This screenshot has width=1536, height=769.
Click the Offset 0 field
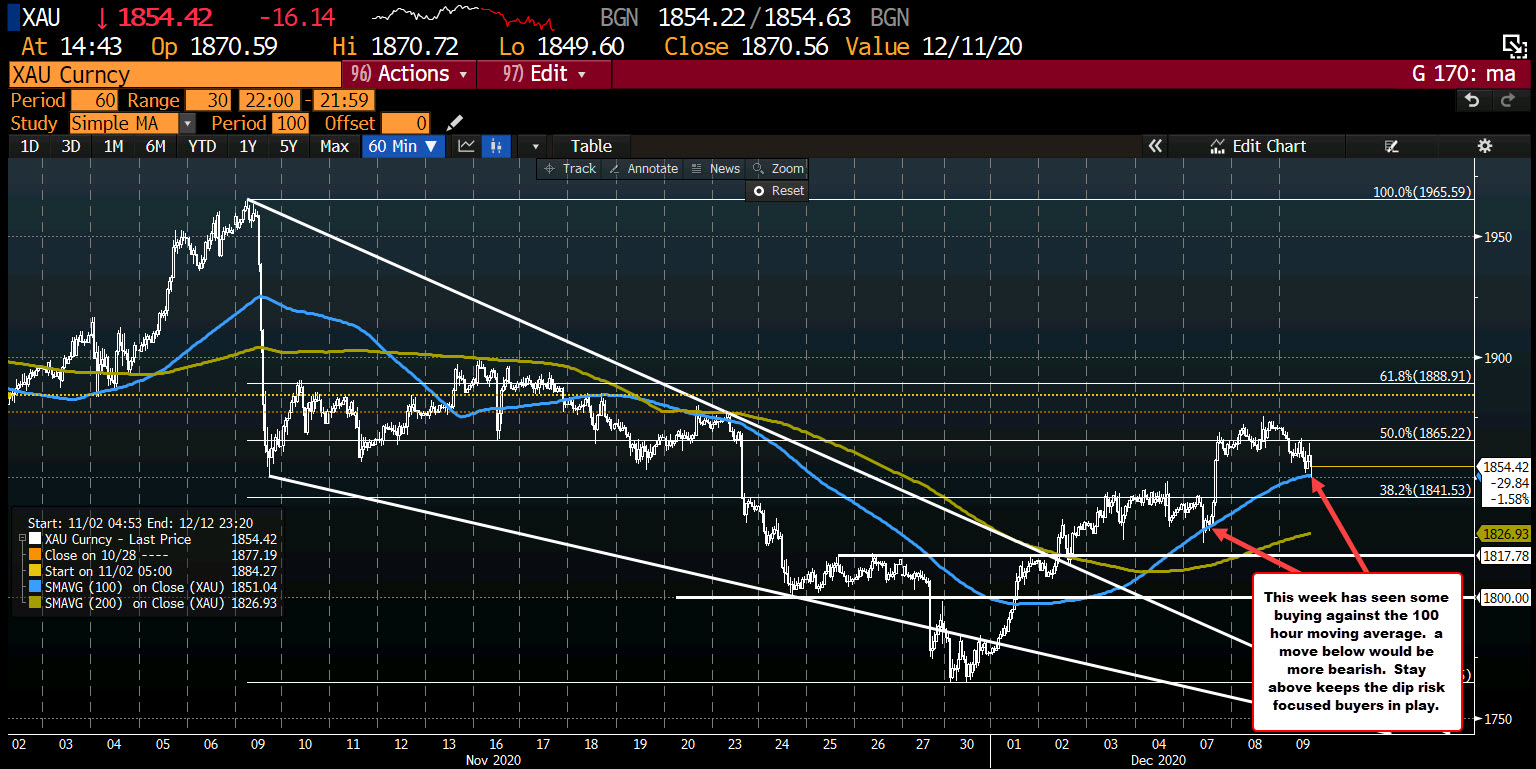tap(405, 123)
